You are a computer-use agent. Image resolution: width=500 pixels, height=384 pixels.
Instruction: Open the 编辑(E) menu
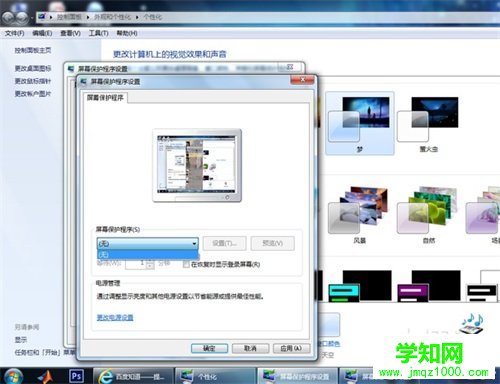[42, 33]
